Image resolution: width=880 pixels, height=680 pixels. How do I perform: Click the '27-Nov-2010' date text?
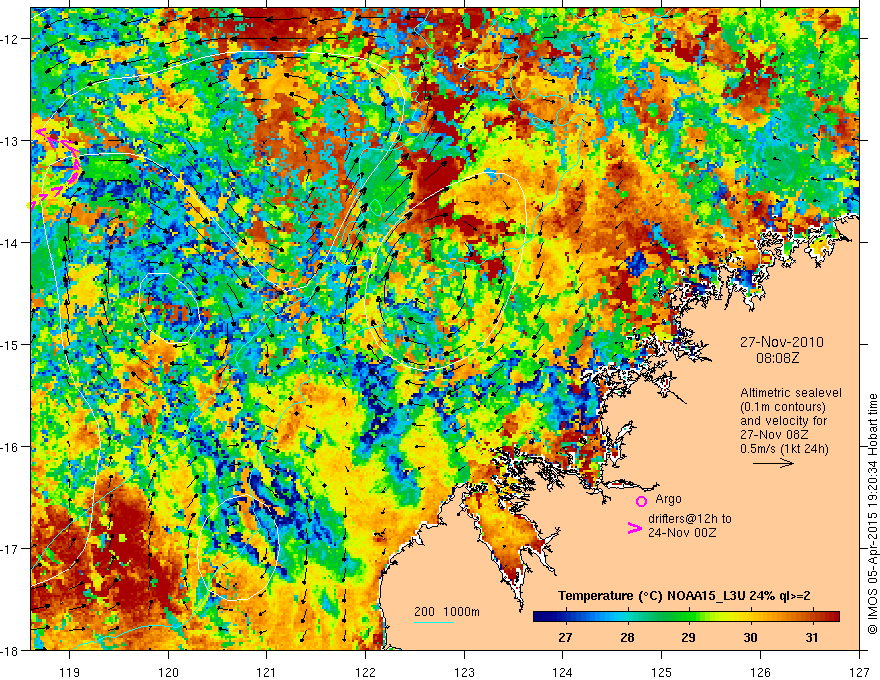[782, 342]
